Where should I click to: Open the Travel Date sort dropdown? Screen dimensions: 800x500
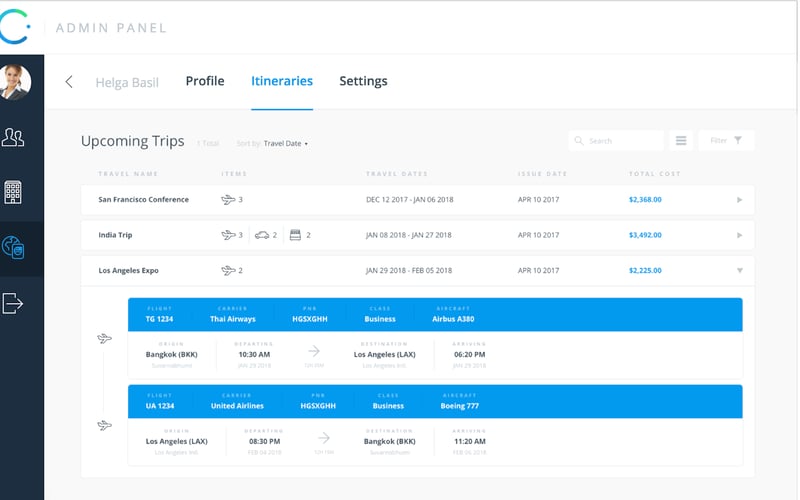click(x=285, y=143)
